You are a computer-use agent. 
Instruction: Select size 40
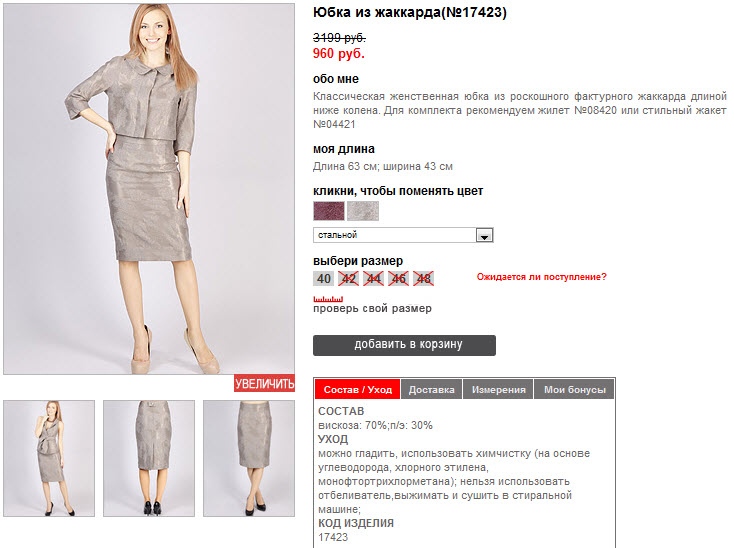point(323,278)
